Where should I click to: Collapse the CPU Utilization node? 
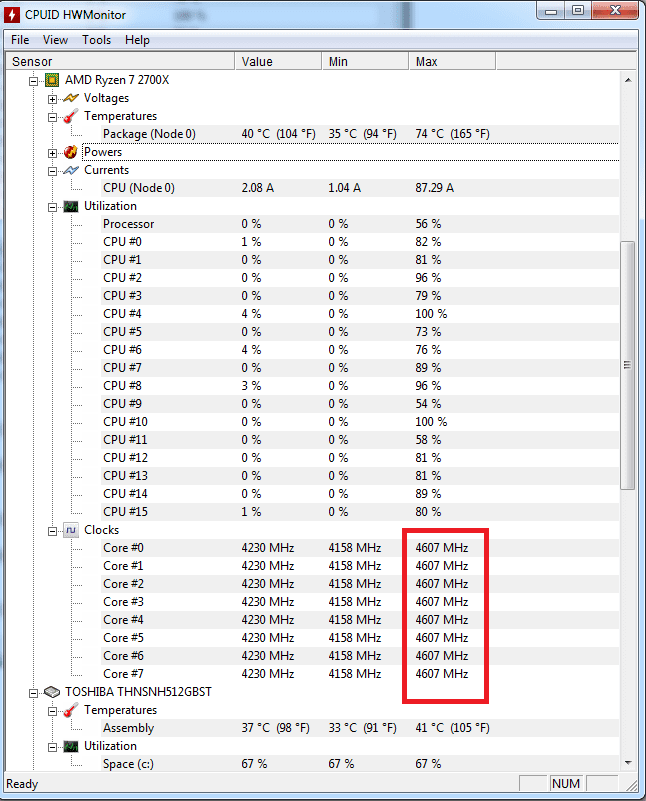click(52, 207)
